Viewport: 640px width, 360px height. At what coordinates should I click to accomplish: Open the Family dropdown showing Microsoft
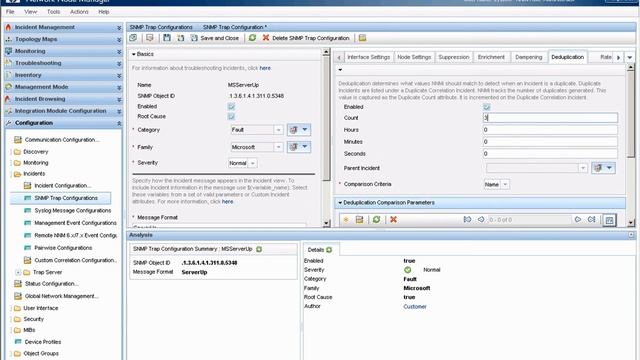[x=278, y=147]
